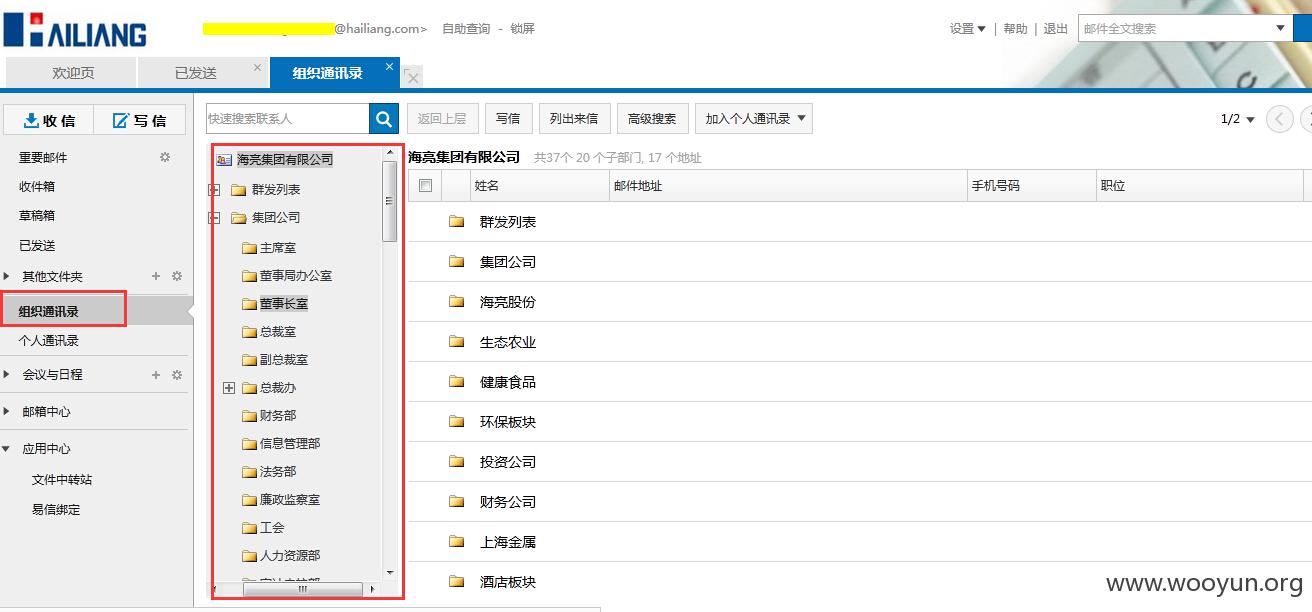This screenshot has width=1312, height=612.
Task: Expand 总裁办 node in tree
Action: (x=229, y=387)
